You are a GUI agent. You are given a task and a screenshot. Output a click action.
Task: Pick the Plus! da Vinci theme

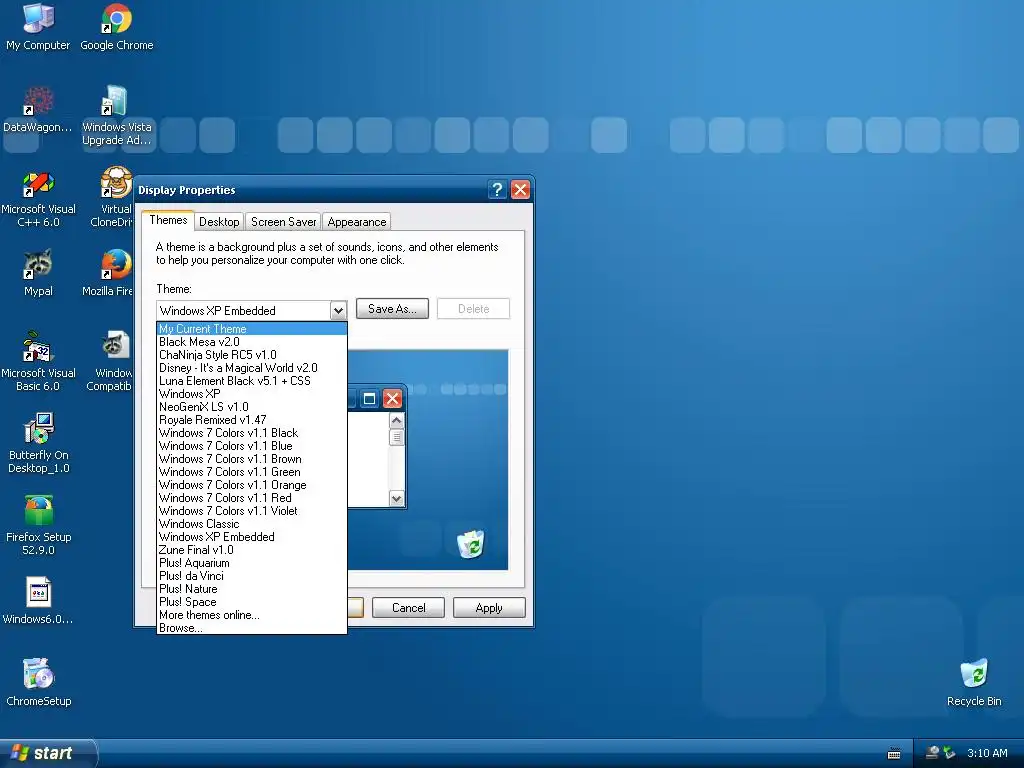pos(251,576)
